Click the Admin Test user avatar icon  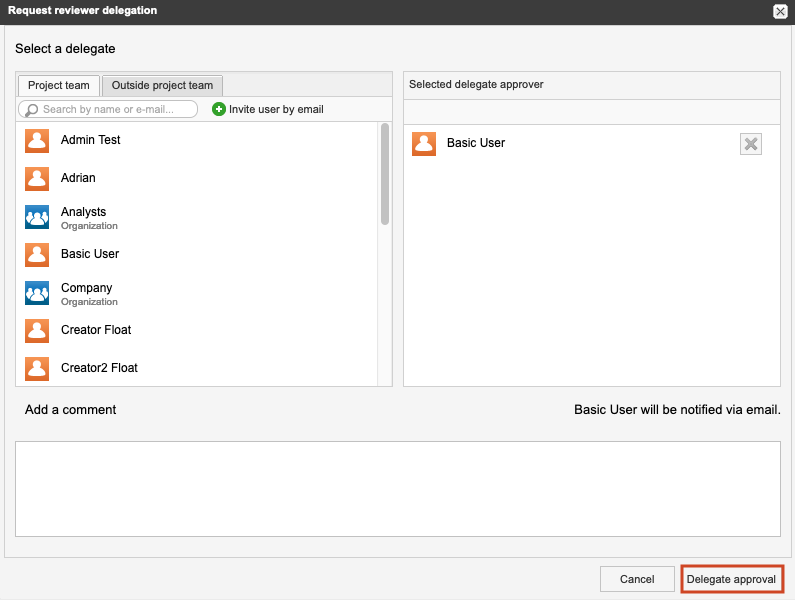pos(37,141)
